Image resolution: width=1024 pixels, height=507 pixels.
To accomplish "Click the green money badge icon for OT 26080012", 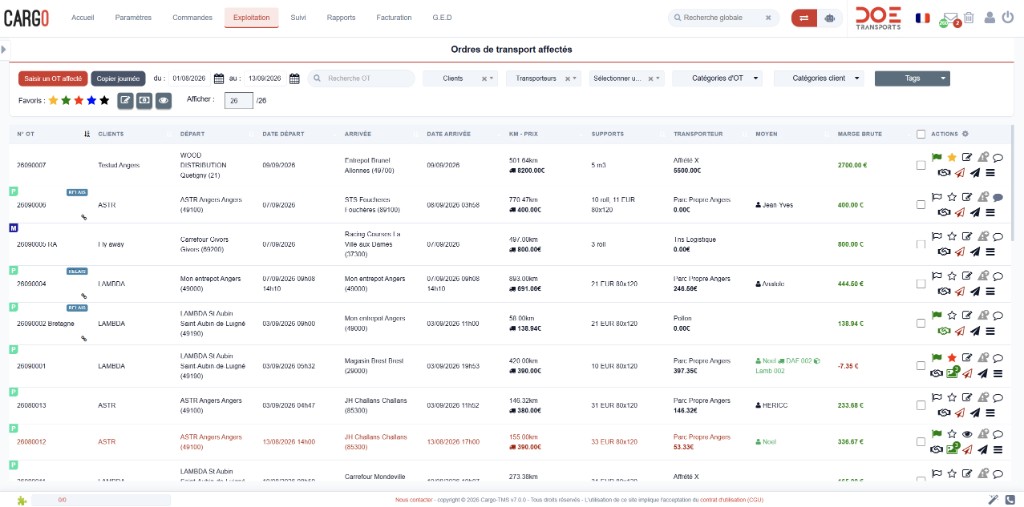I will pyautogui.click(x=952, y=448).
